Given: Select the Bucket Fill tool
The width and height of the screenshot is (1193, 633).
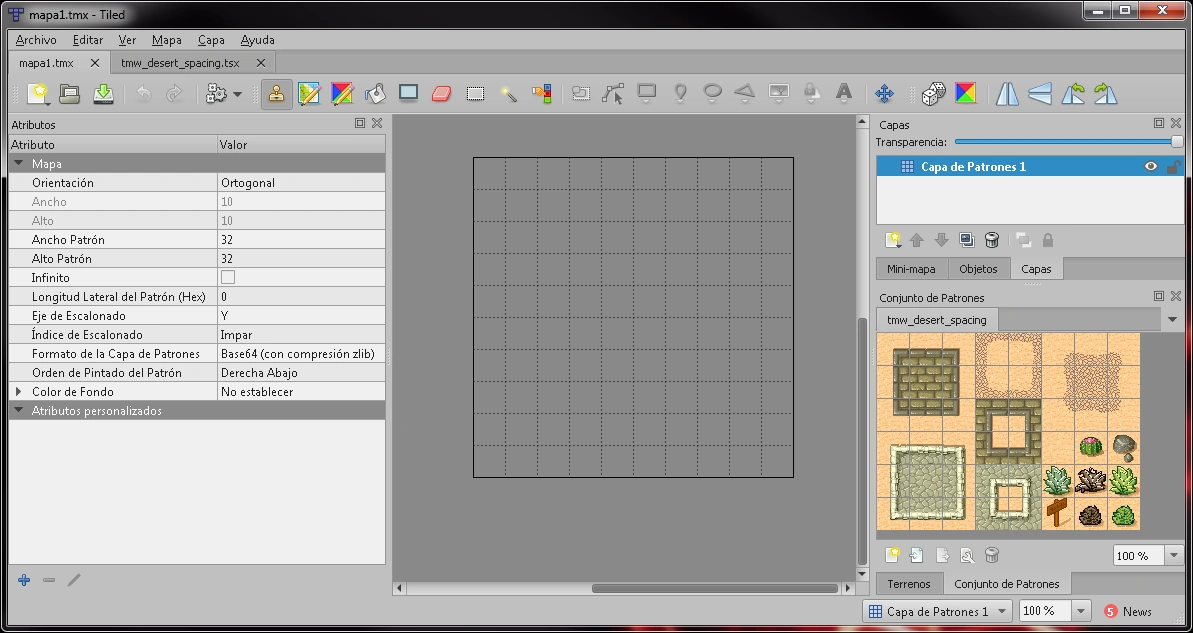Looking at the screenshot, I should tap(375, 94).
